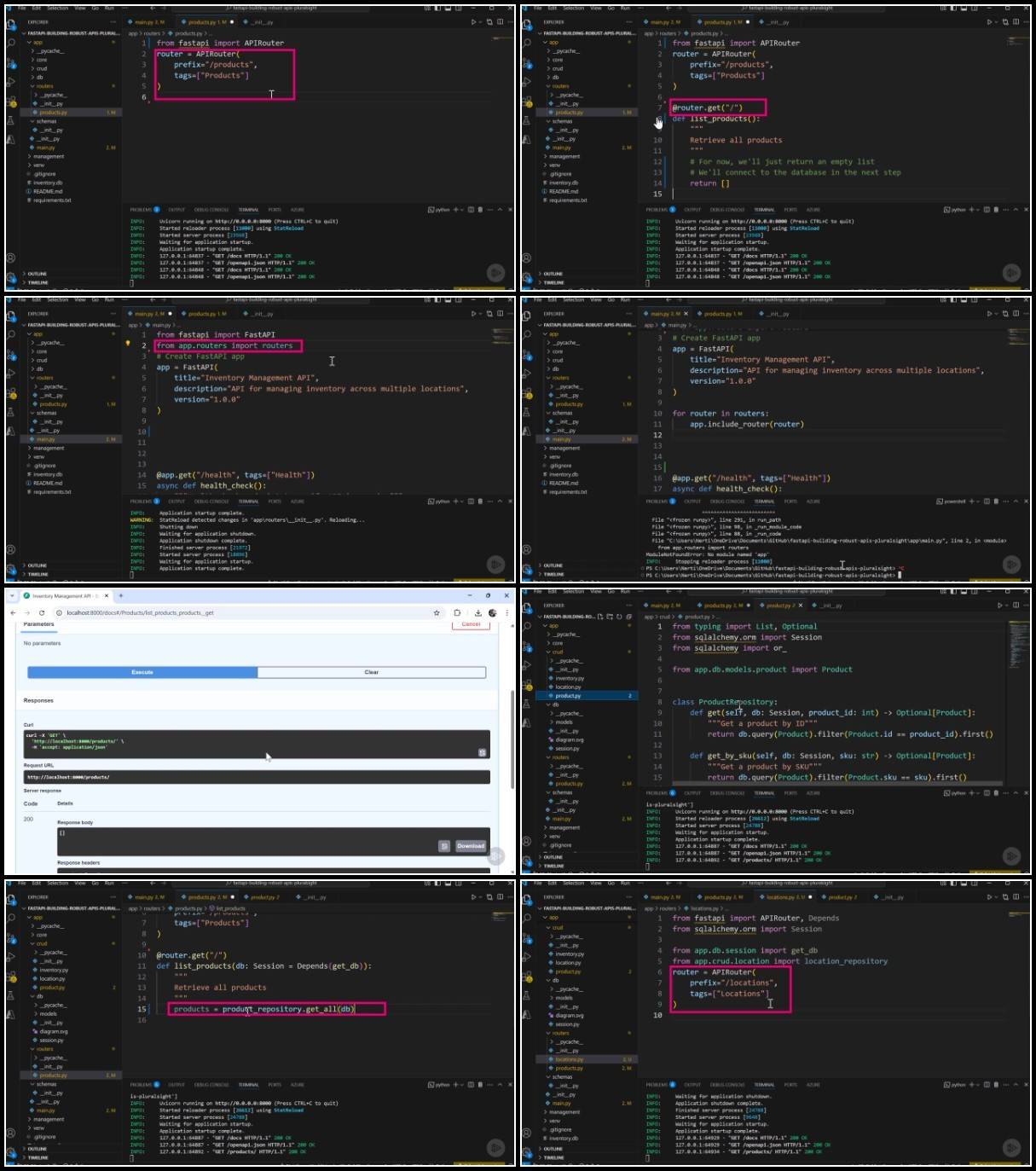This screenshot has height=1171, width=1036.
Task: Collapse the crud folder in the ProductRepository window
Action: 558,652
